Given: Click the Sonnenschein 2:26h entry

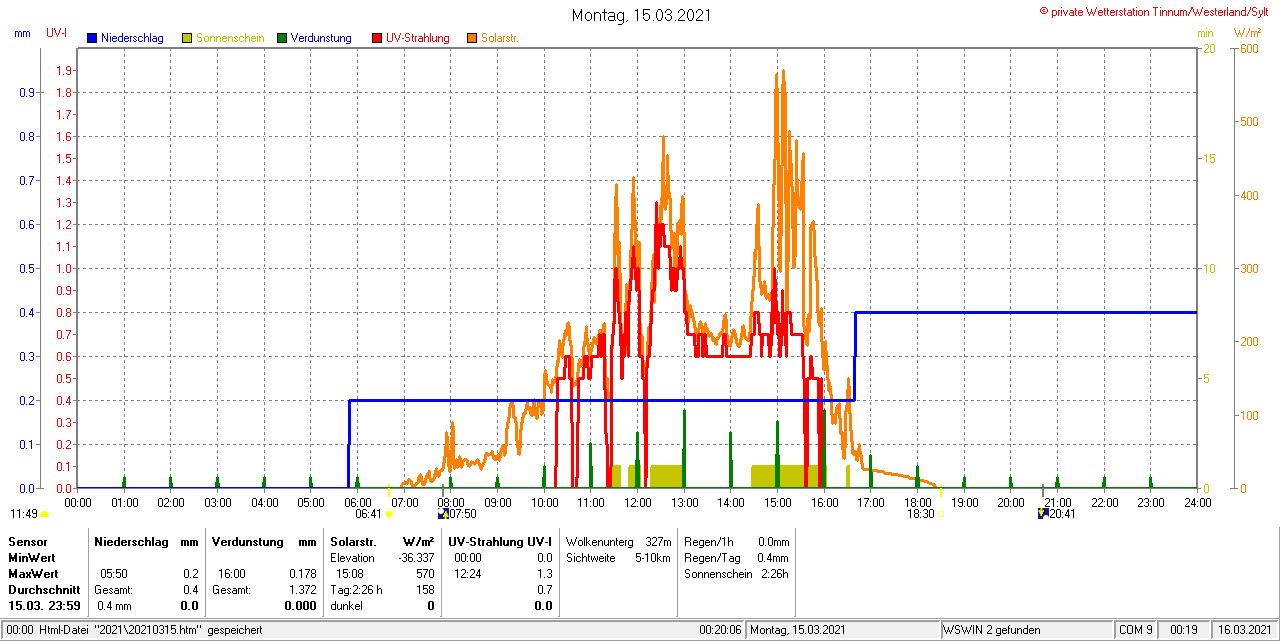Looking at the screenshot, I should [x=736, y=574].
